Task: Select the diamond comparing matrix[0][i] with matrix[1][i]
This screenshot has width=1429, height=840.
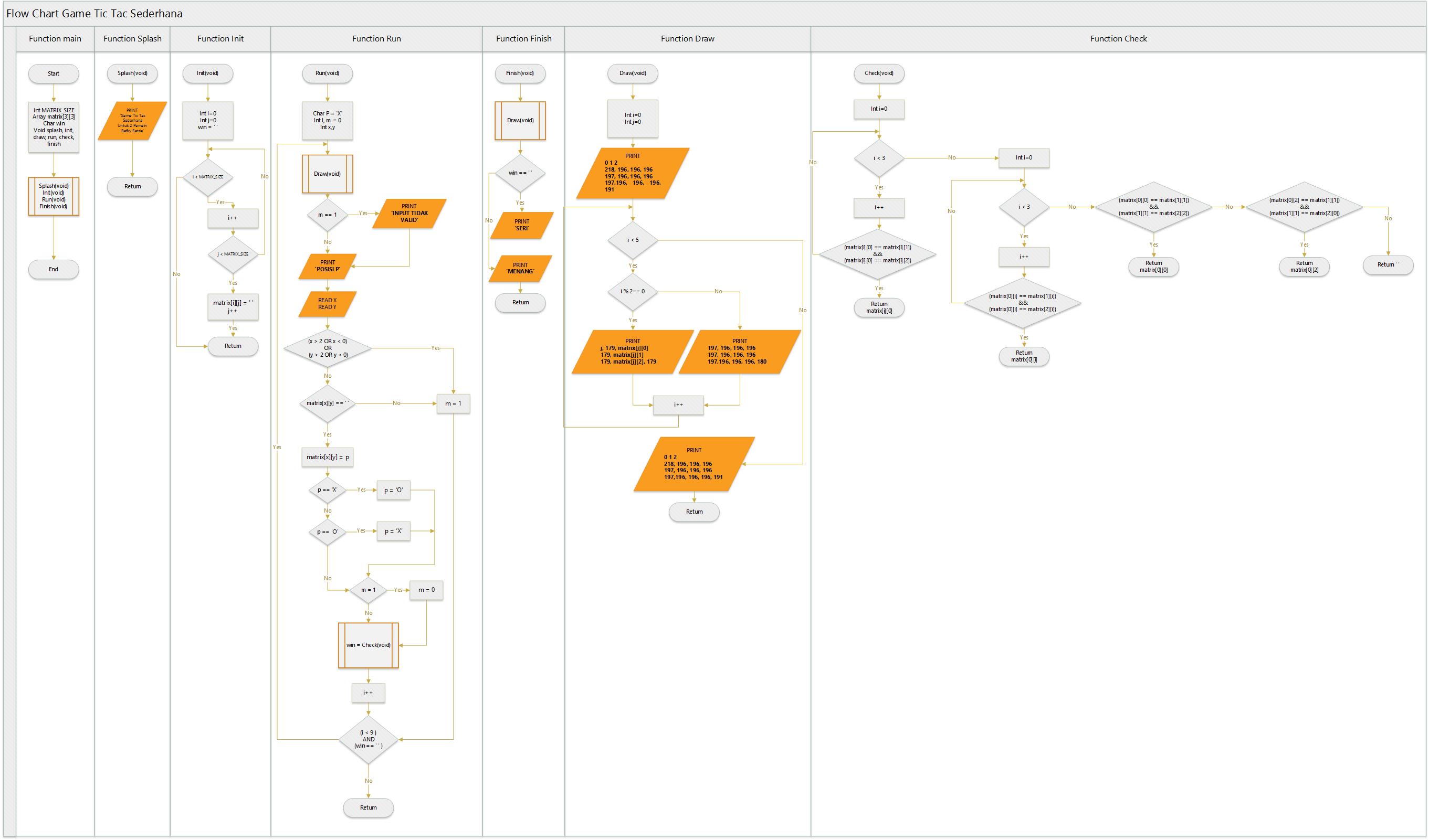Action: 1023,303
